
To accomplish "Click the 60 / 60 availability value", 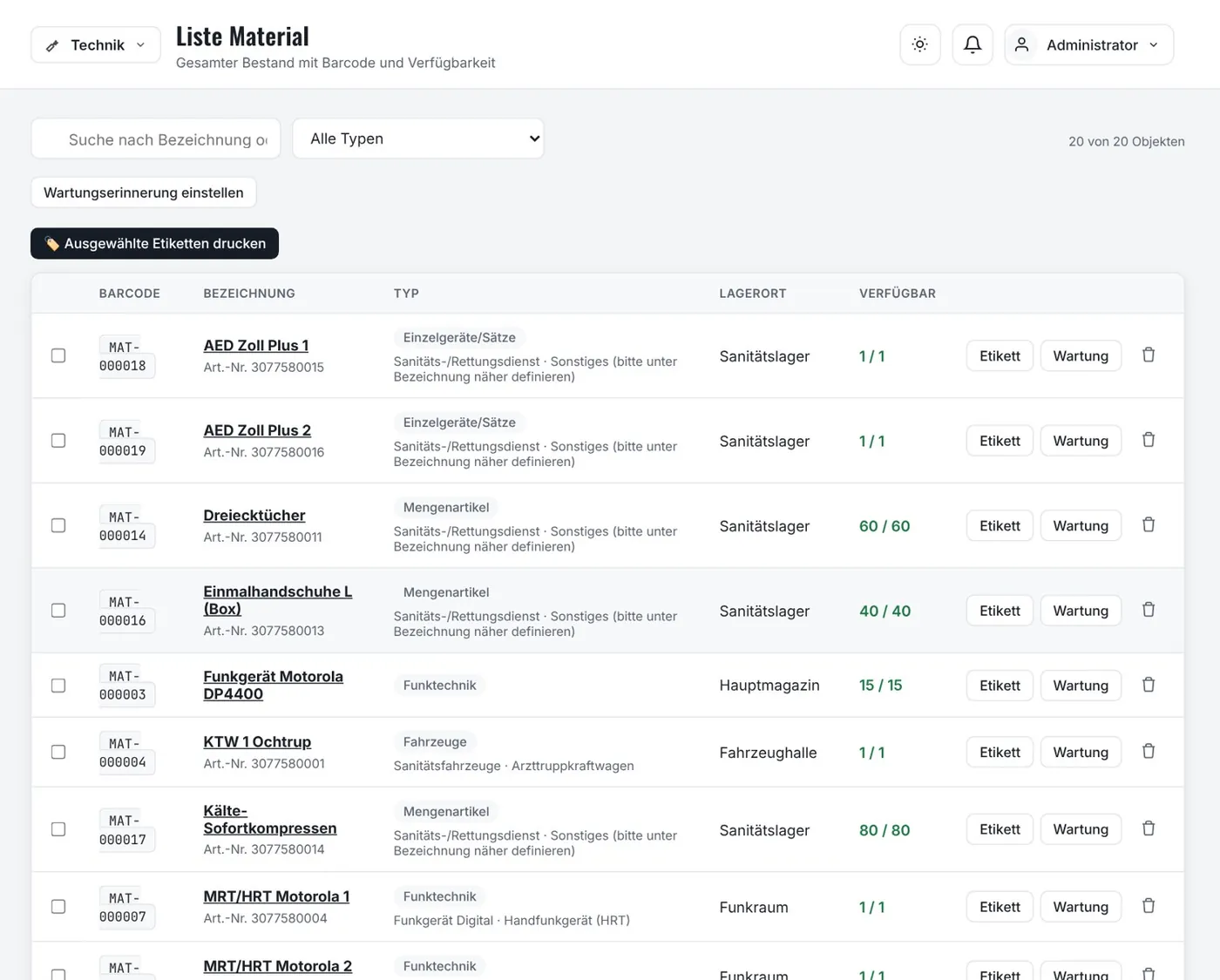I will tap(884, 526).
